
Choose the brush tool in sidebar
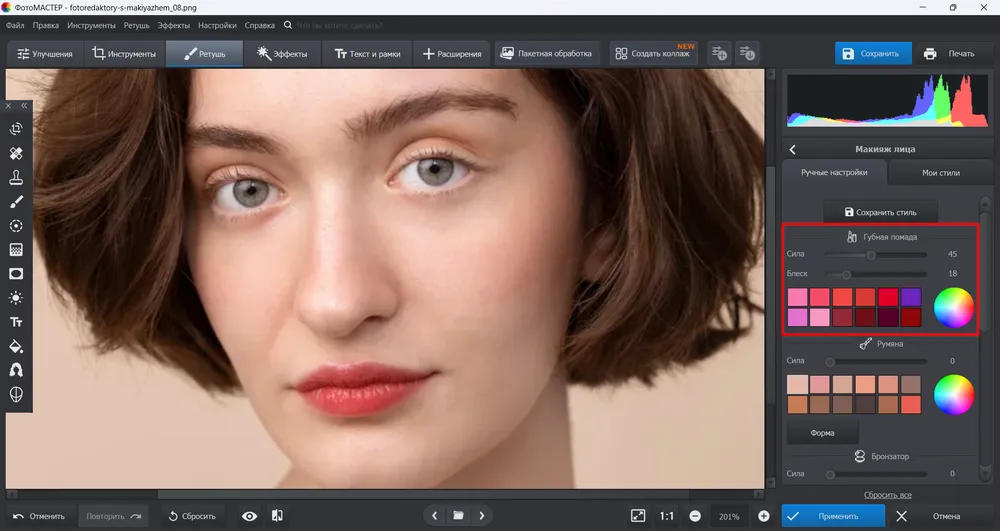(x=16, y=201)
